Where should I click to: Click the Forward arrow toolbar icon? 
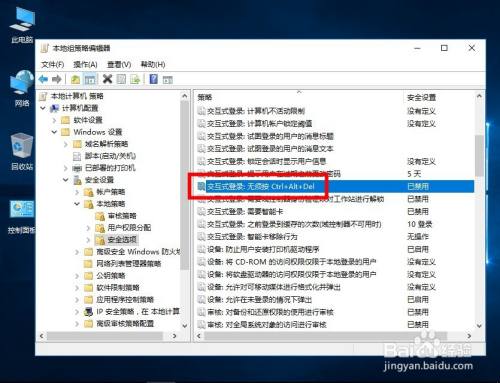[57, 79]
